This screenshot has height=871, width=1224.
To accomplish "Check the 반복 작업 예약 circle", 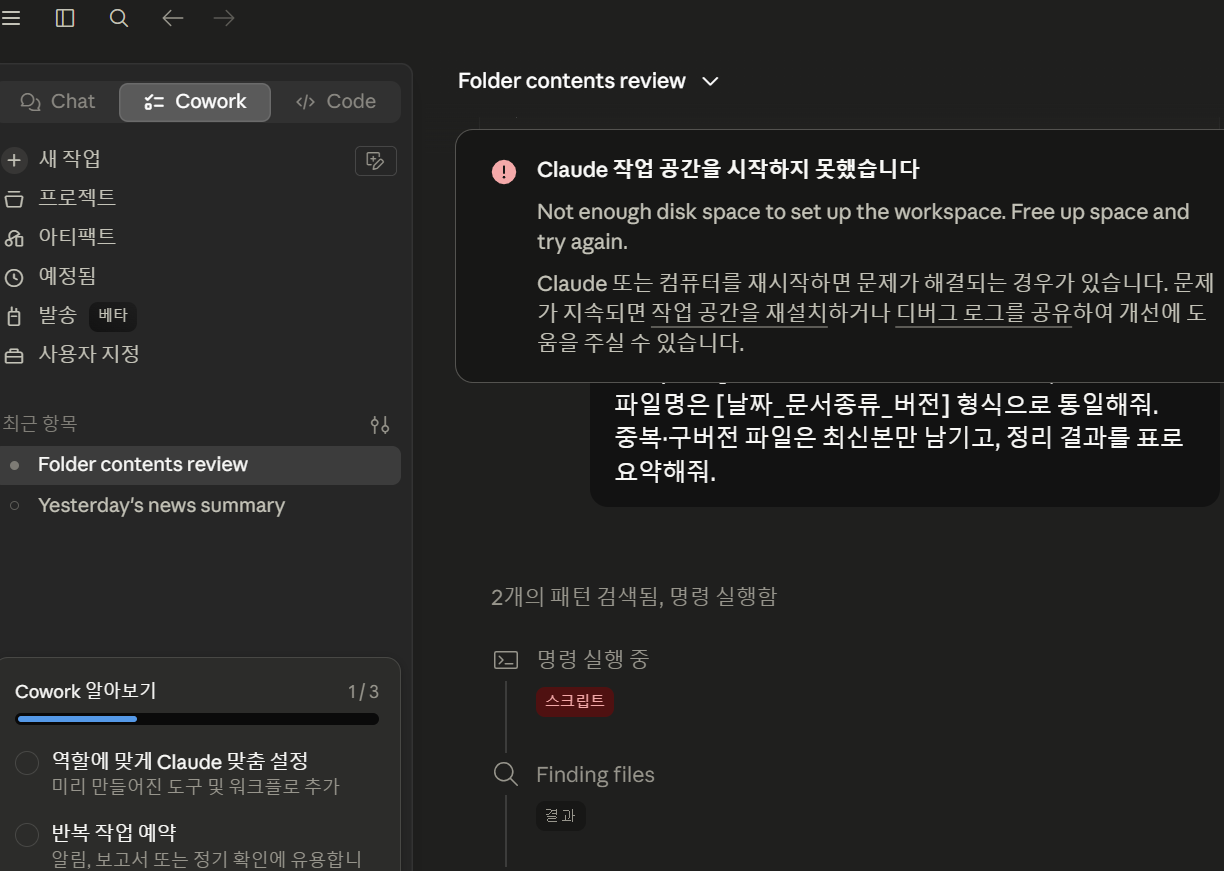I will pyautogui.click(x=27, y=835).
